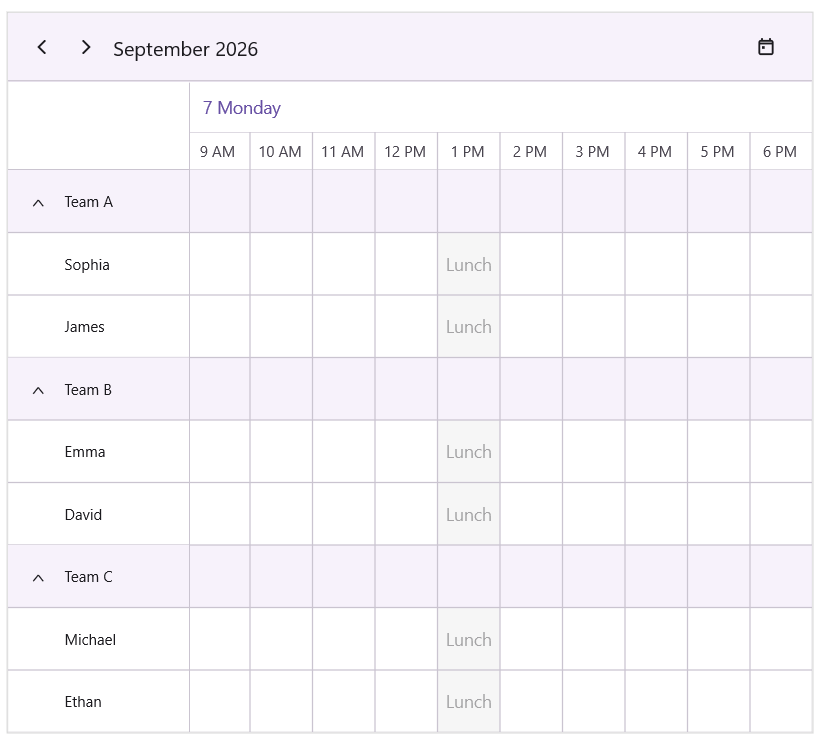Click the 2 PM time header
820x740 pixels.
click(531, 151)
